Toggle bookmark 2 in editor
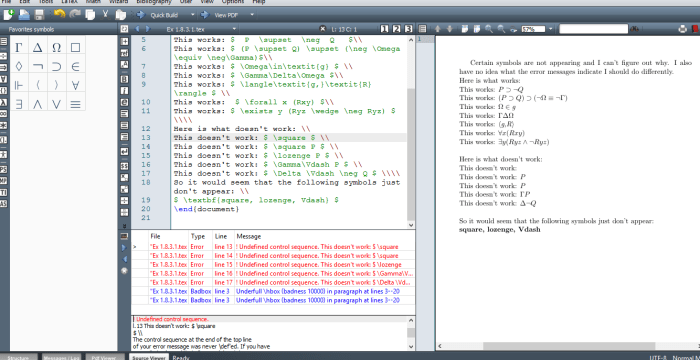 (x=396, y=29)
